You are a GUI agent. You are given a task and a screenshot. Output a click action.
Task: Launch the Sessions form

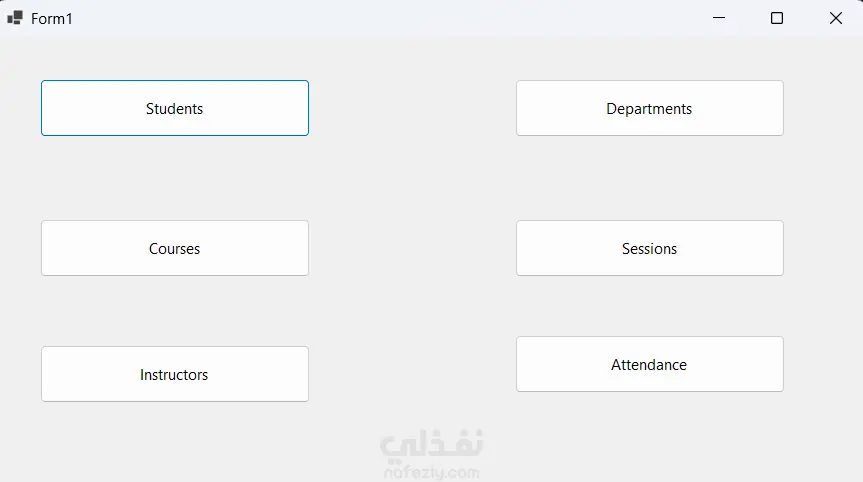[649, 248]
